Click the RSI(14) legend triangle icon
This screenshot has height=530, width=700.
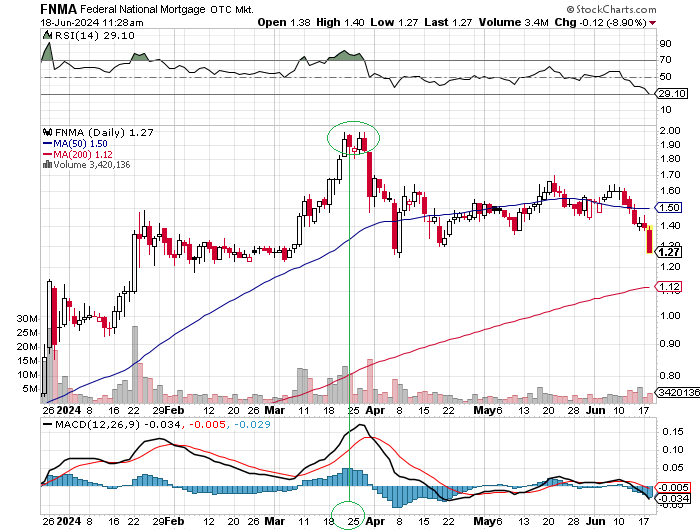point(46,35)
